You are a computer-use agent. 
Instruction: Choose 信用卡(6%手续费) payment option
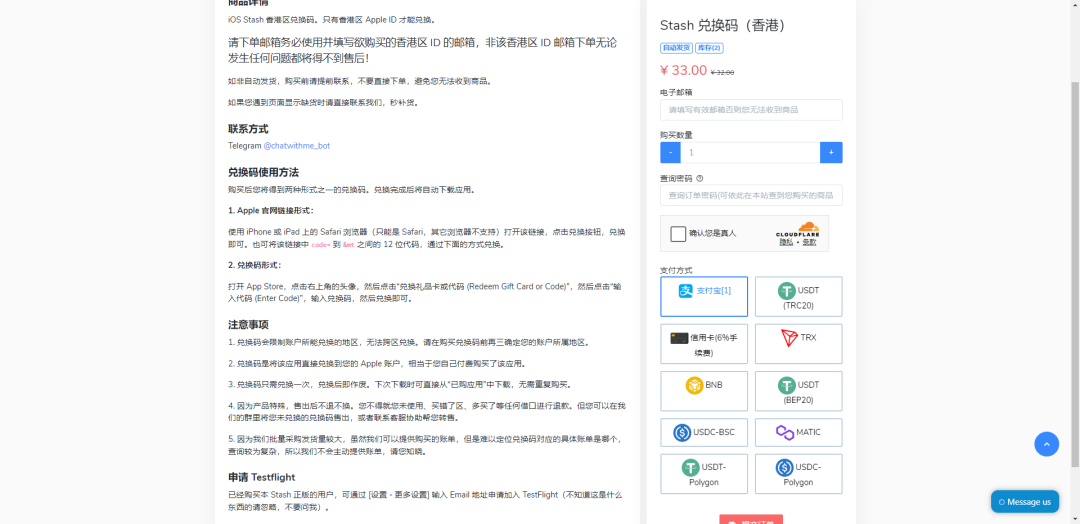tap(704, 344)
